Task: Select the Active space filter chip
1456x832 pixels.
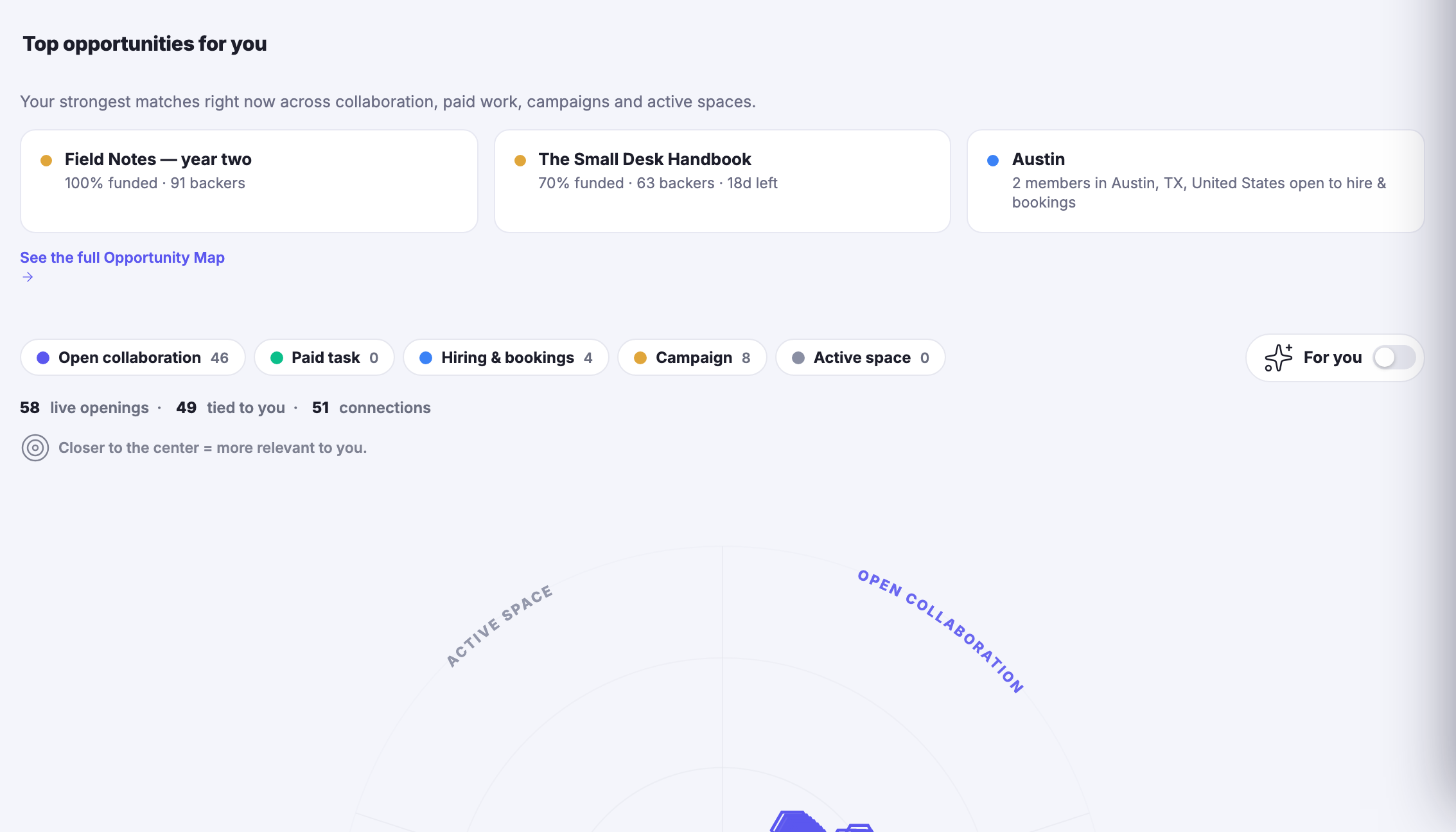Action: [861, 358]
